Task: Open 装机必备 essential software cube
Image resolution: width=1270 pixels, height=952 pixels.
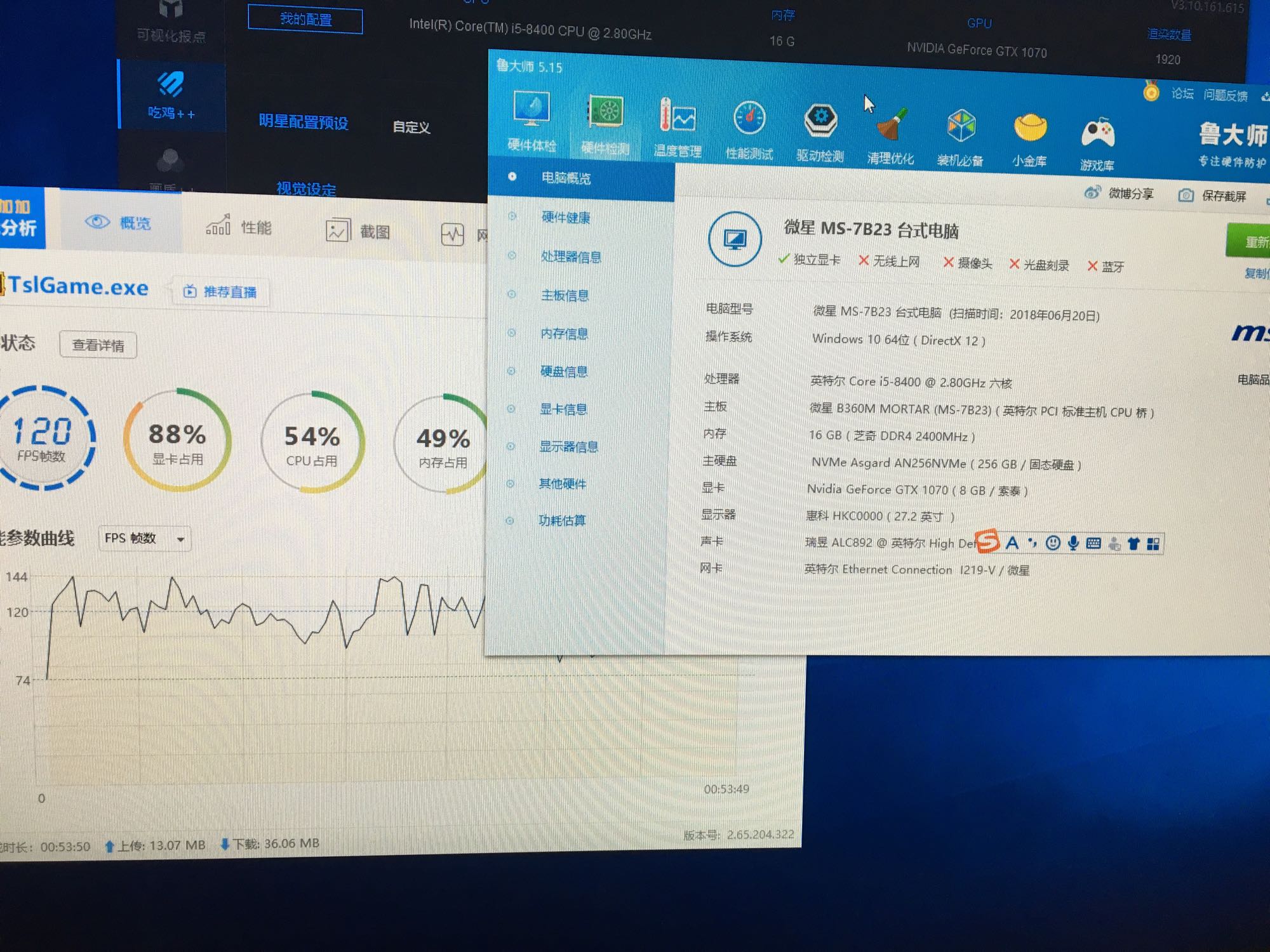Action: pos(960,138)
